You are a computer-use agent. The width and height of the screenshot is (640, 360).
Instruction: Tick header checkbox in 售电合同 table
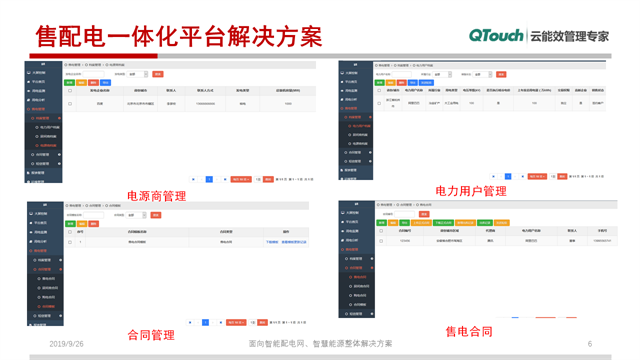click(381, 231)
